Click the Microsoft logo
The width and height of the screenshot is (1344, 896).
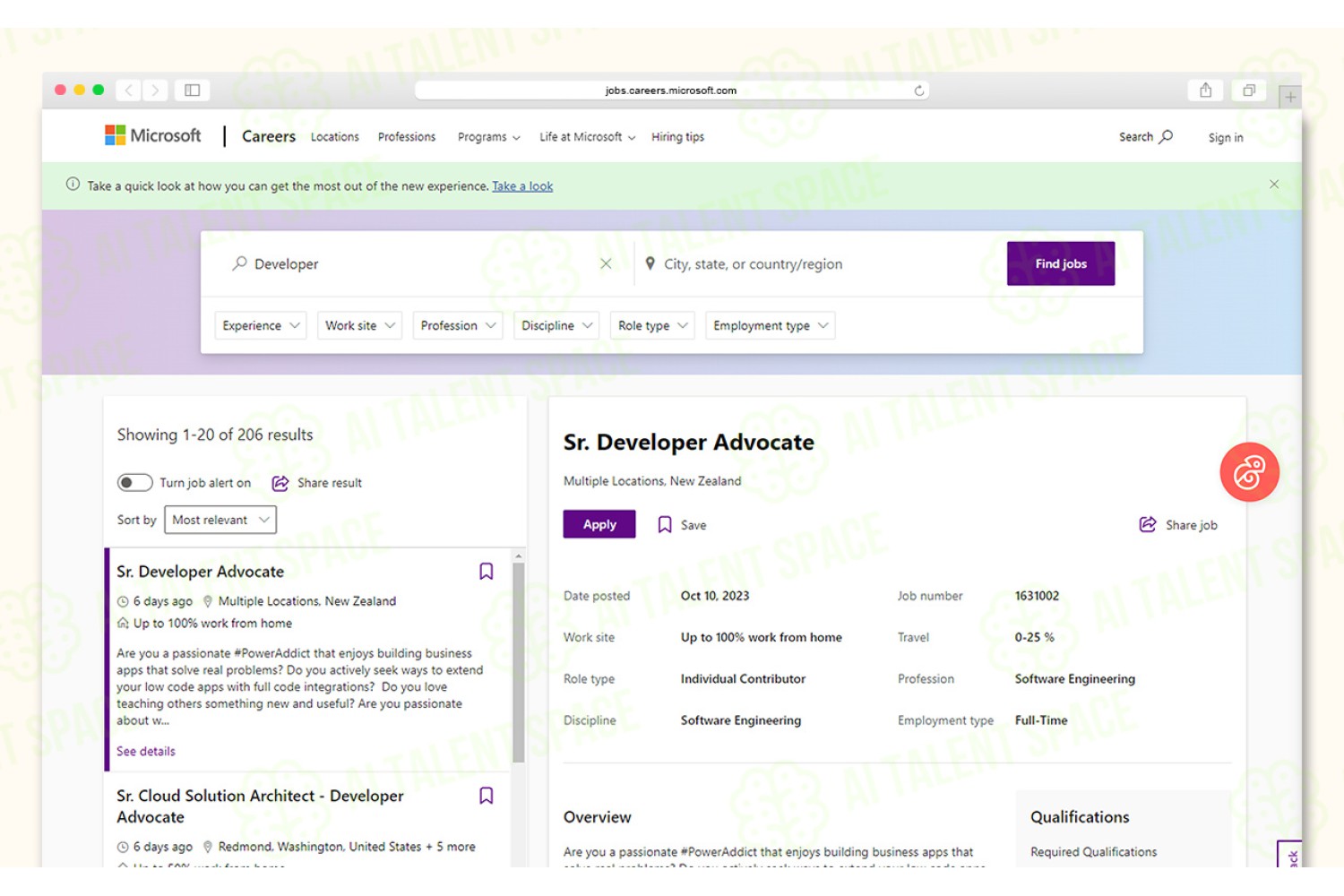click(153, 135)
